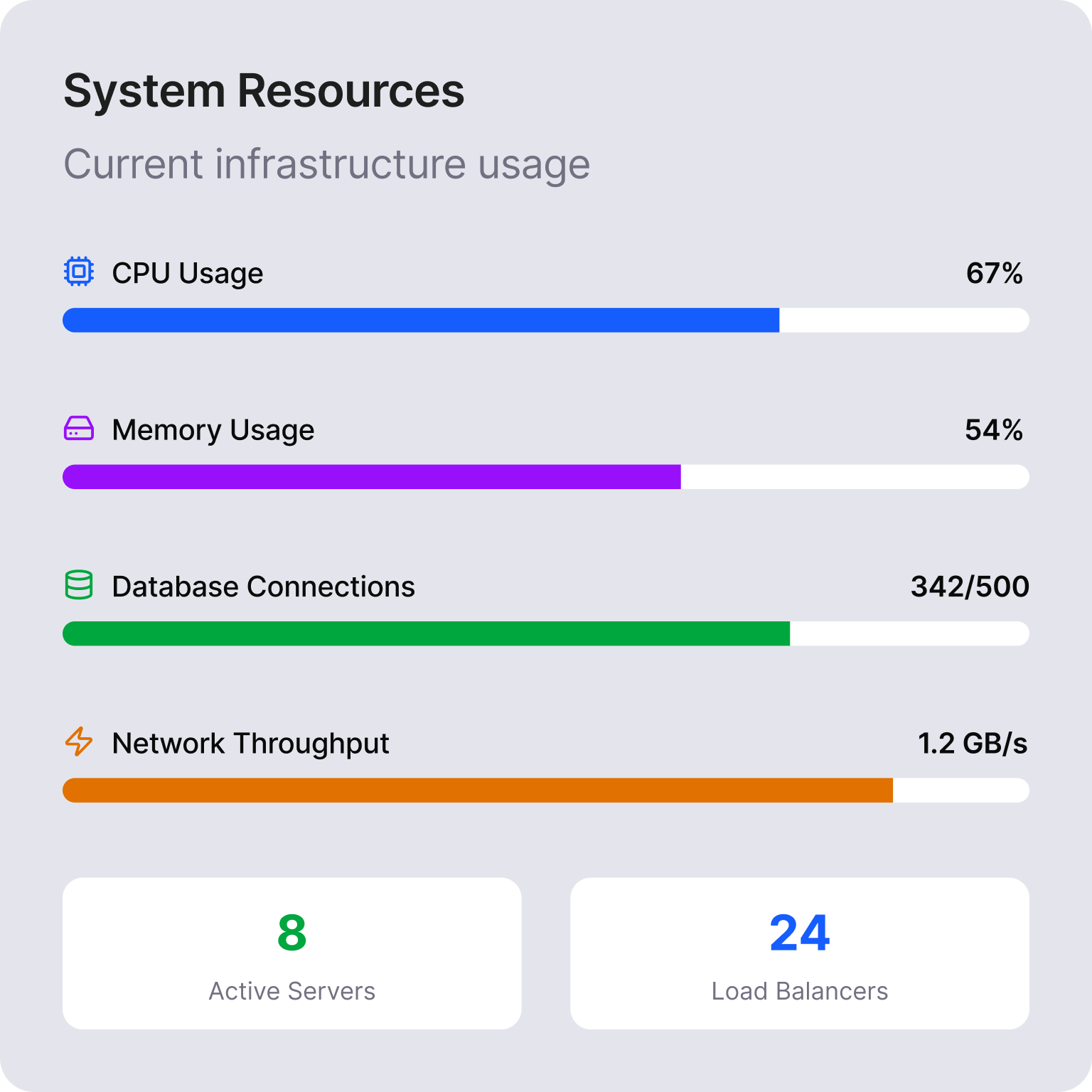Open the CPU Usage details

click(187, 272)
